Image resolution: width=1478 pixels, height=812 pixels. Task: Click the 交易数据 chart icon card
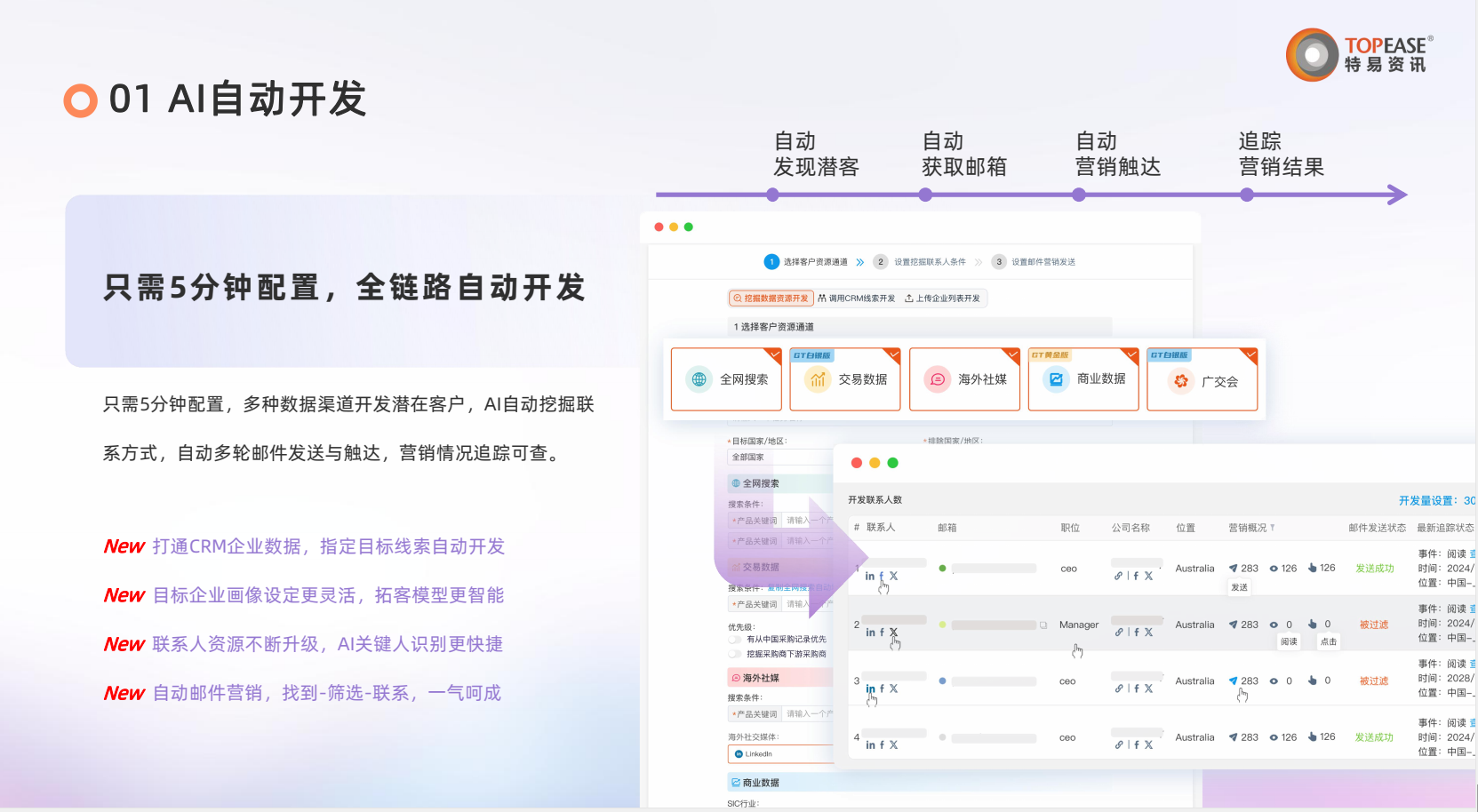(844, 379)
